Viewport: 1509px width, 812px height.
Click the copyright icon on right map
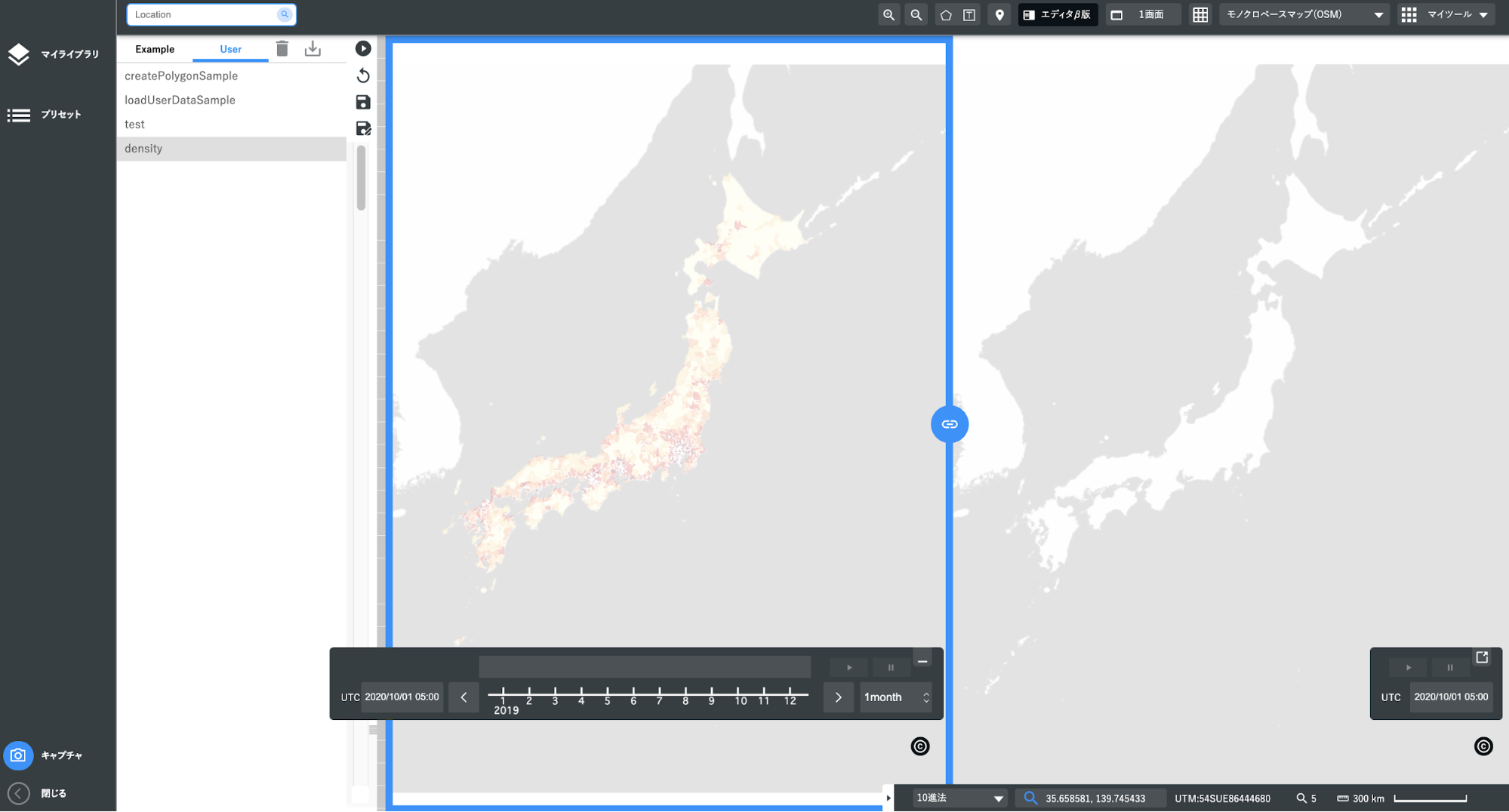[x=1483, y=746]
